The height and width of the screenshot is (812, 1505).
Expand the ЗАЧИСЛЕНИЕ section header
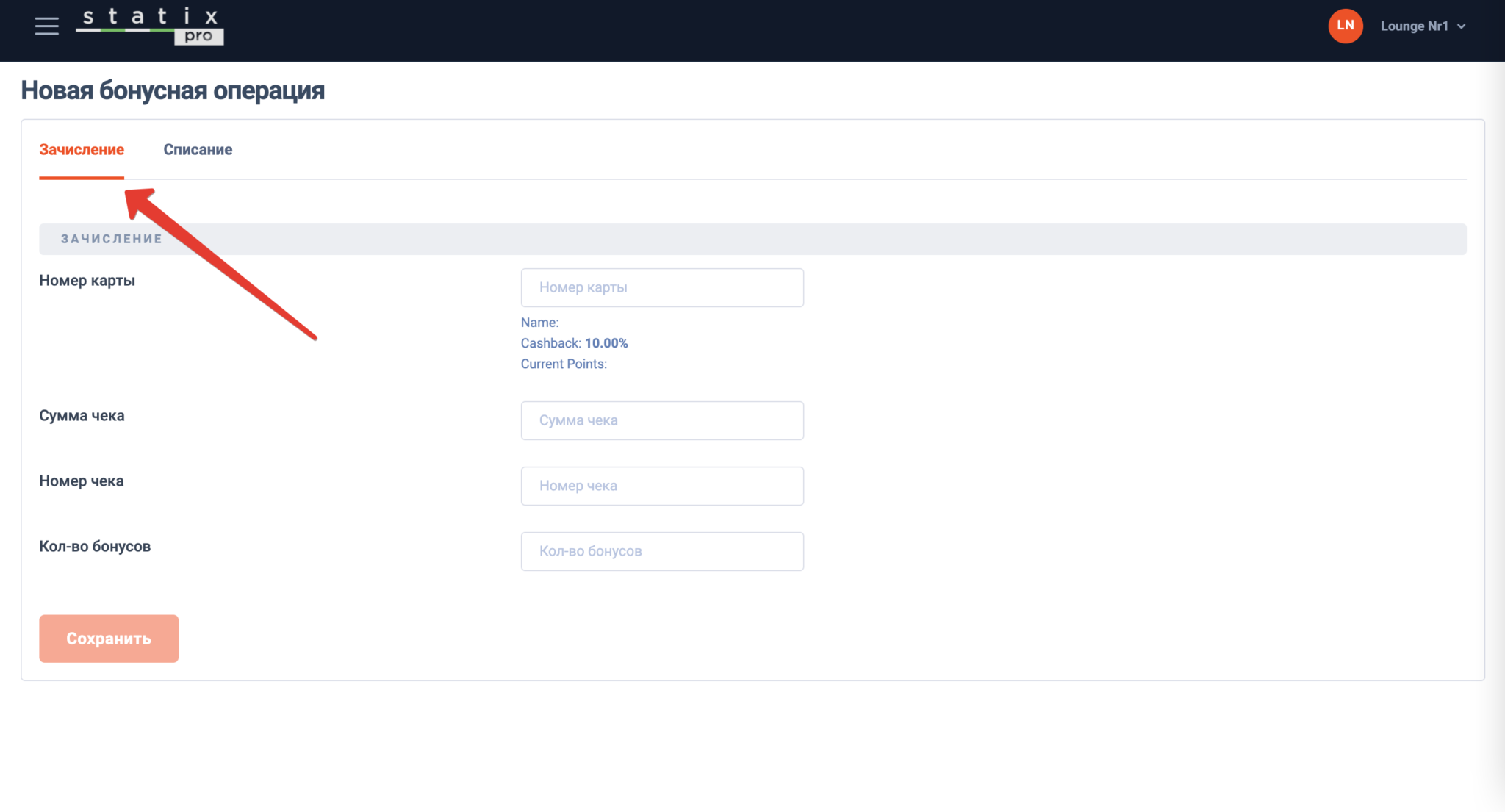pyautogui.click(x=752, y=238)
